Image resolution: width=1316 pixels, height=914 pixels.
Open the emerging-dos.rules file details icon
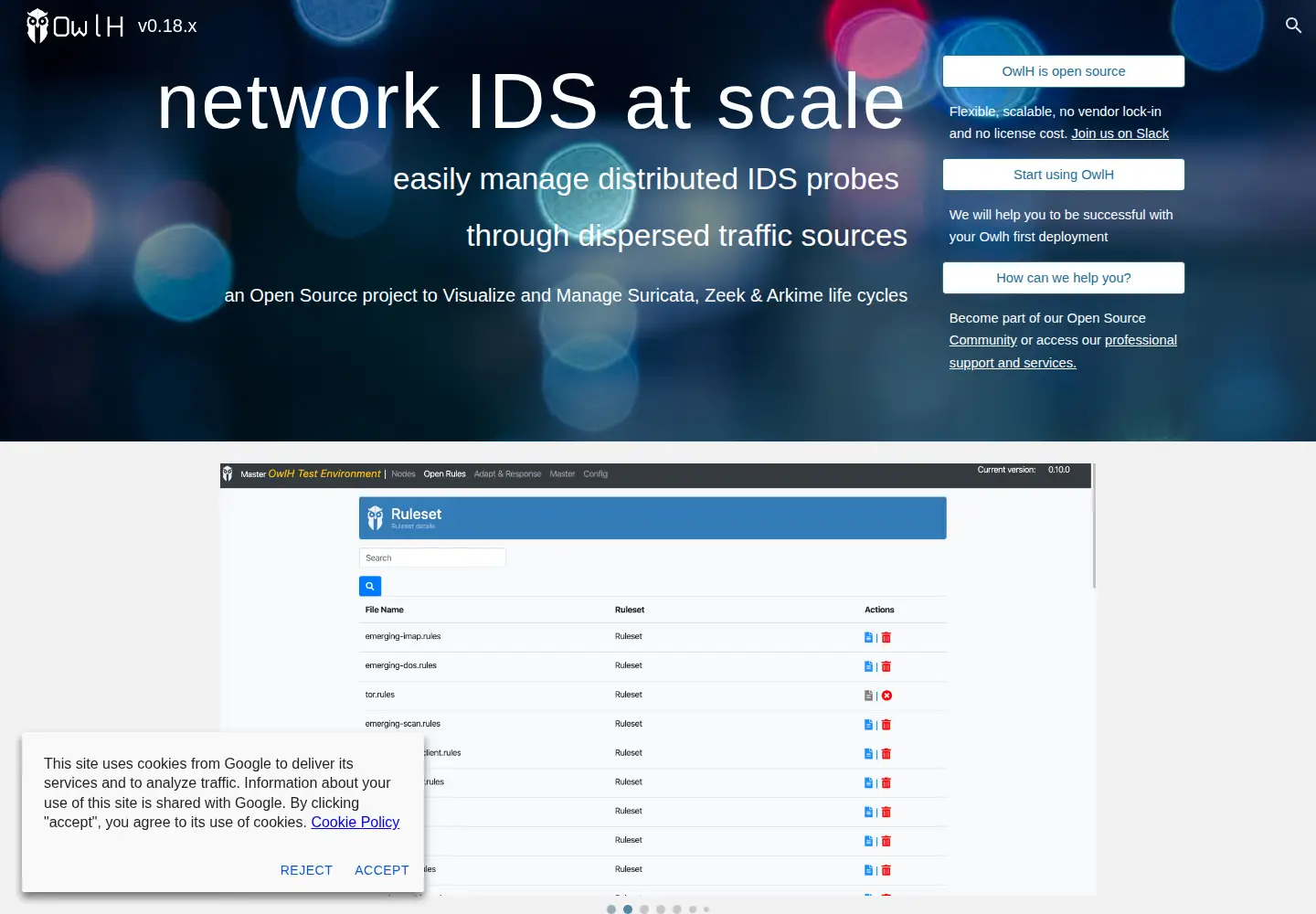coord(868,666)
